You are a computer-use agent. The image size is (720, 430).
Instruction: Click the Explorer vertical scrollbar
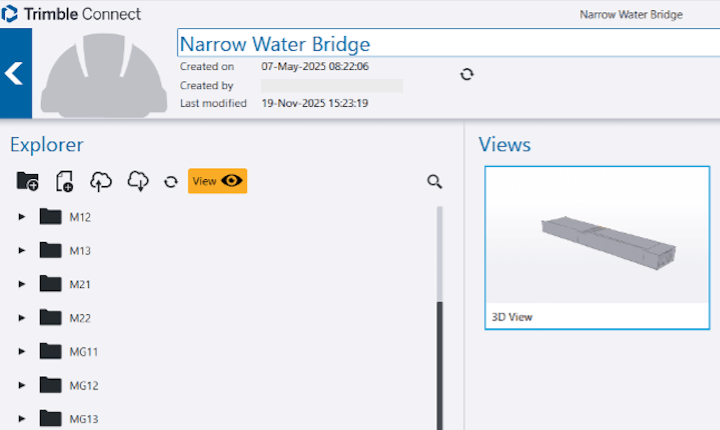tap(439, 360)
